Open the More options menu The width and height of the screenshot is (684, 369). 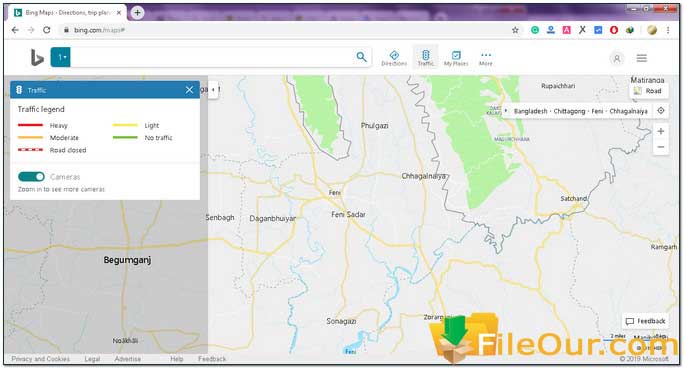click(x=486, y=58)
